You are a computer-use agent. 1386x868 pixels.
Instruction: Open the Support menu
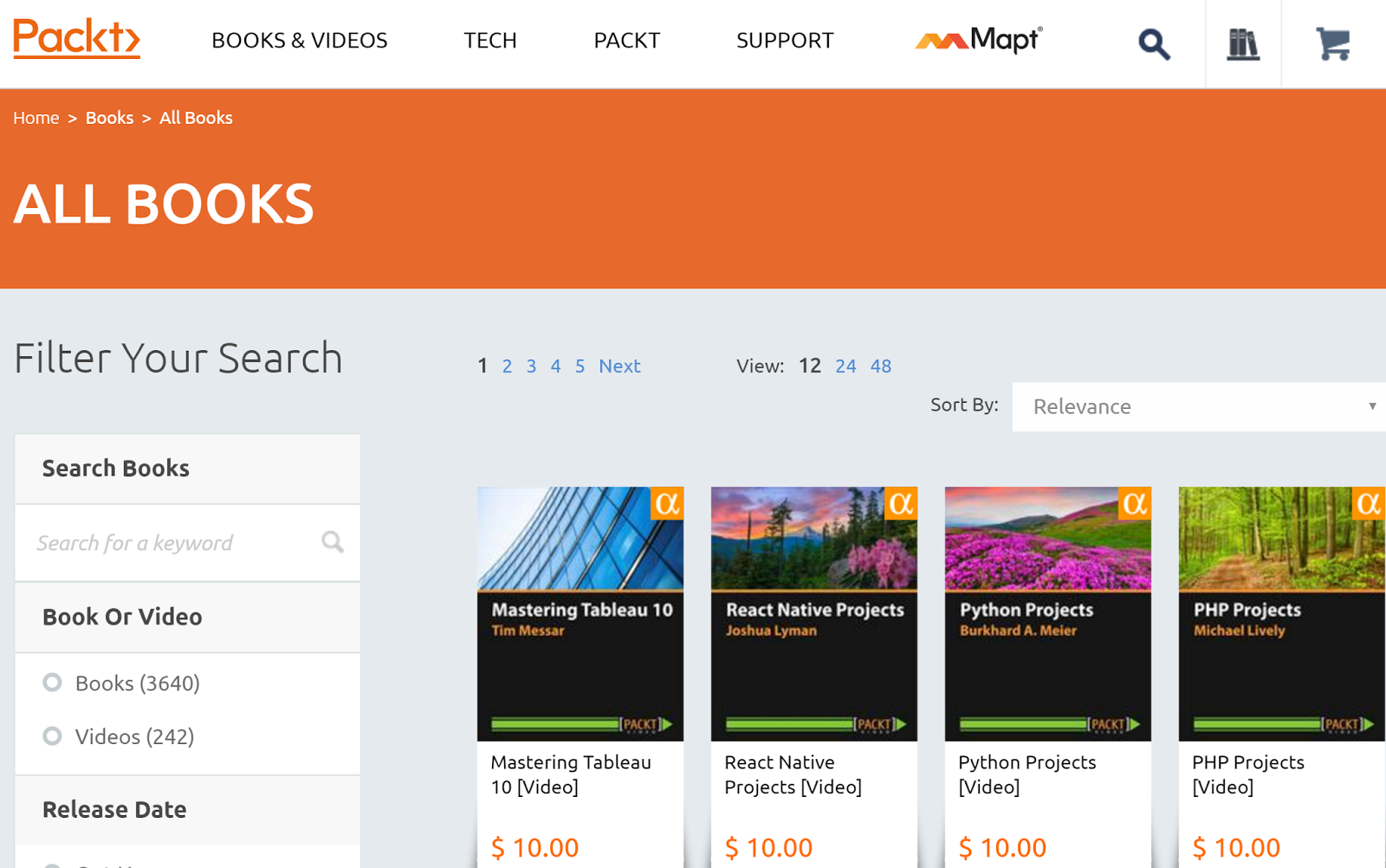785,41
